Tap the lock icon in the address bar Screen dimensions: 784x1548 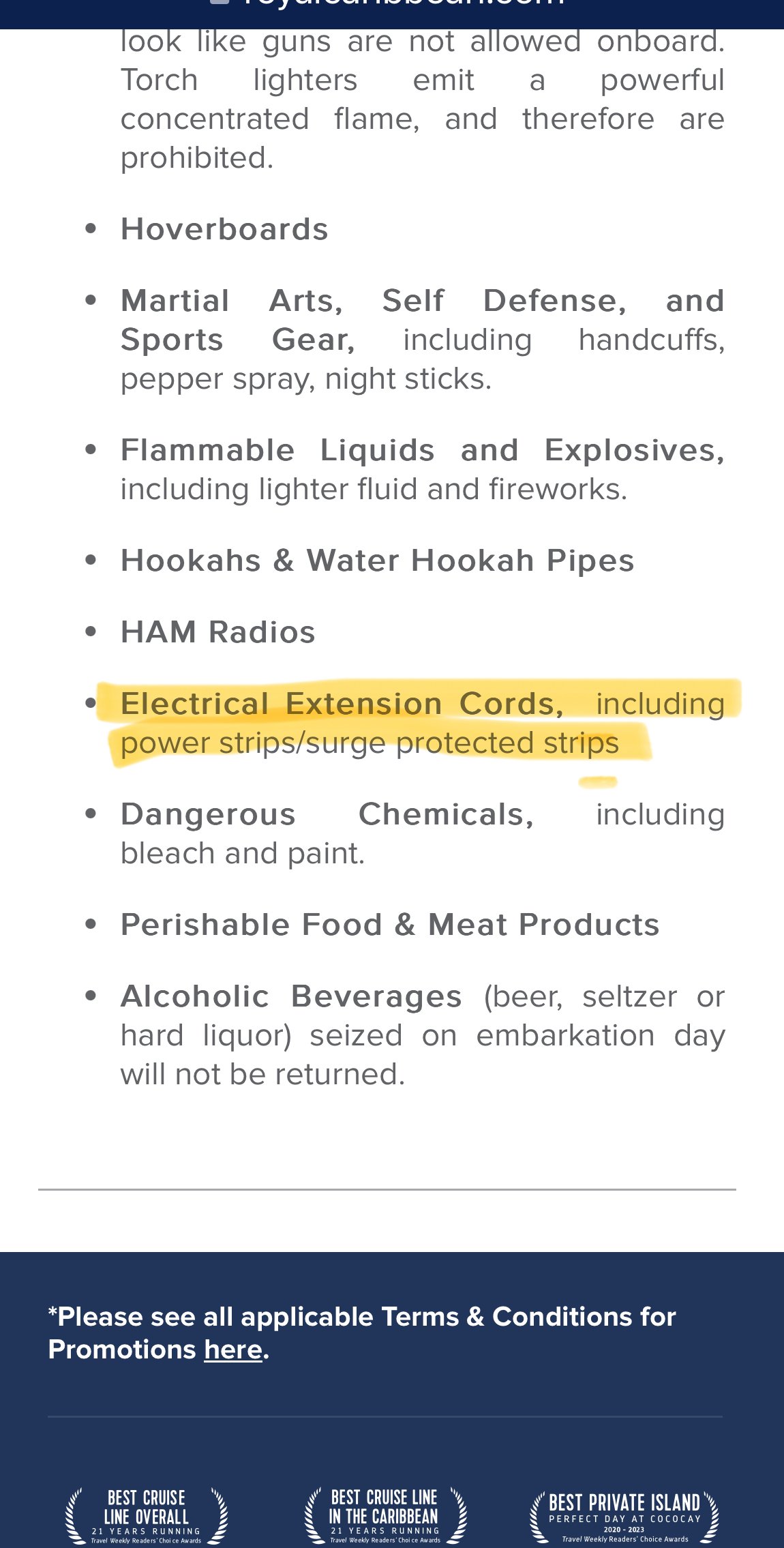point(220,1)
